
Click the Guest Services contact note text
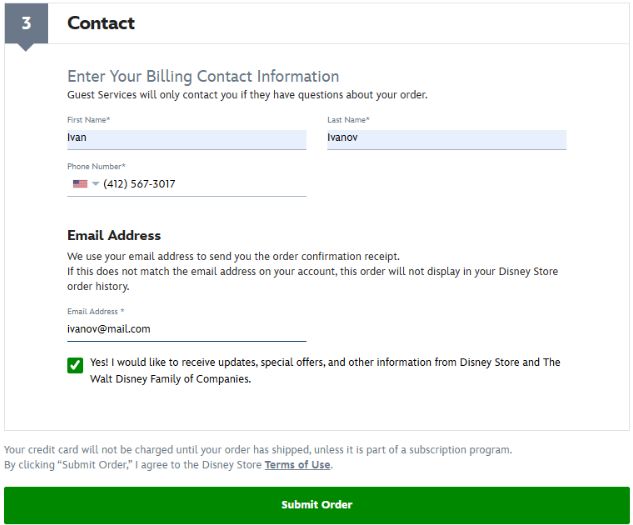coord(247,95)
